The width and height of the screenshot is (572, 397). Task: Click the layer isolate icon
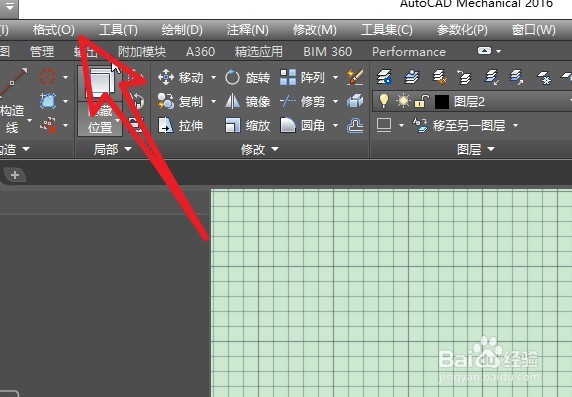491,77
